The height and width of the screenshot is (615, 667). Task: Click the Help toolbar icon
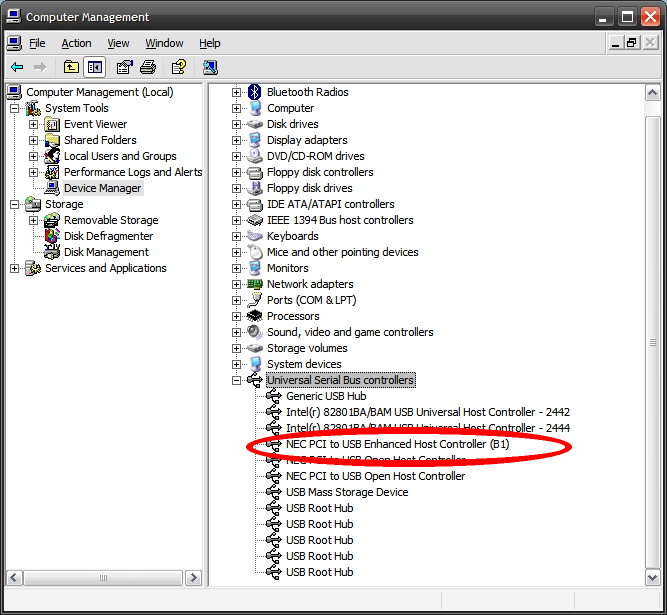178,67
